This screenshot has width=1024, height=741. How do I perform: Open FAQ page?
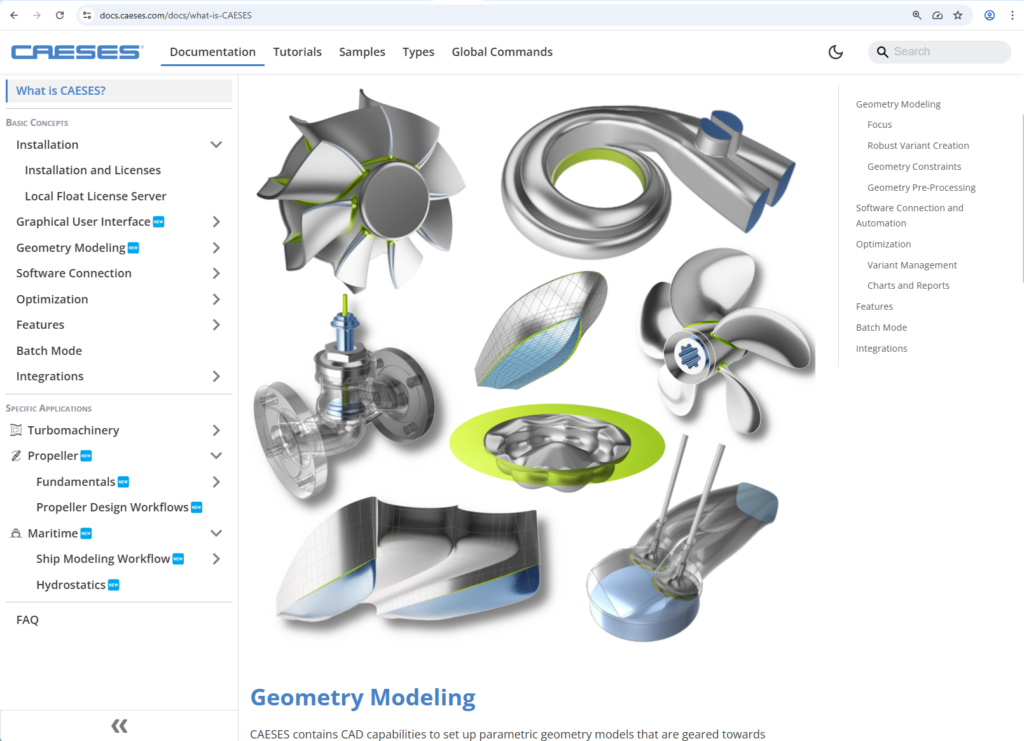pyautogui.click(x=27, y=620)
